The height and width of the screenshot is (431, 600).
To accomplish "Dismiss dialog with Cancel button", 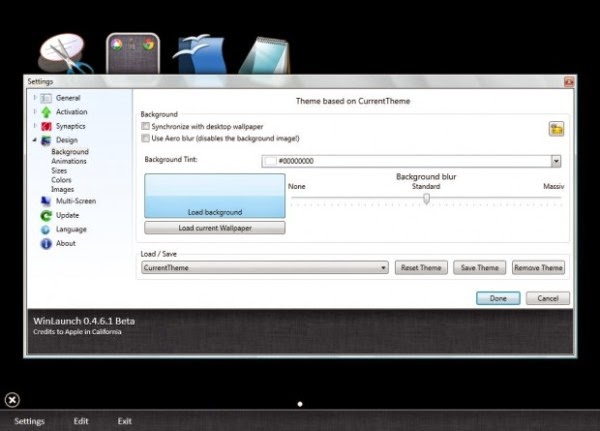I will click(x=548, y=298).
